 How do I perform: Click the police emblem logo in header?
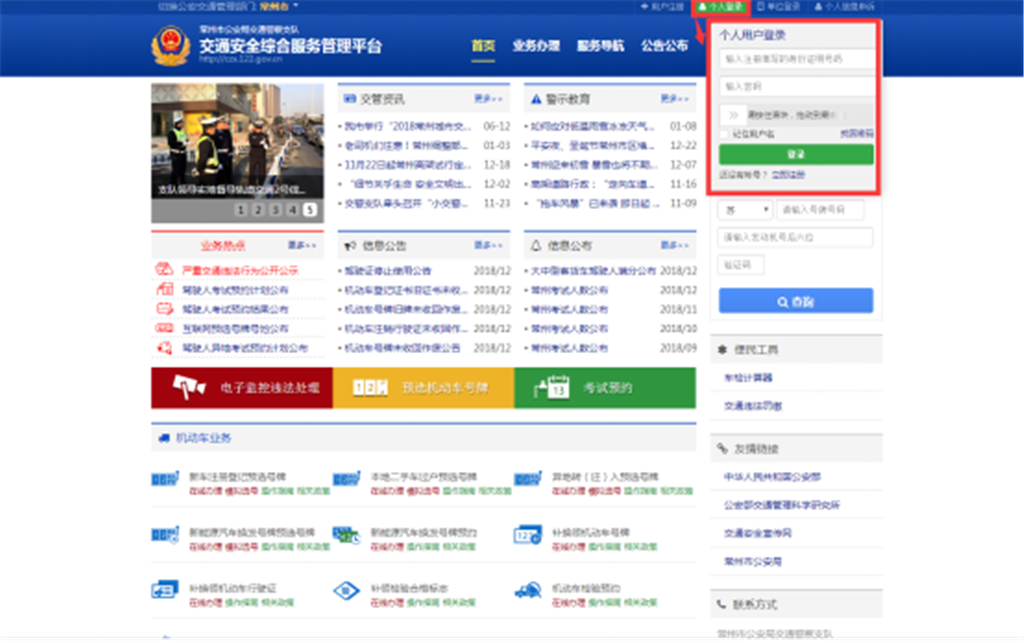click(170, 46)
